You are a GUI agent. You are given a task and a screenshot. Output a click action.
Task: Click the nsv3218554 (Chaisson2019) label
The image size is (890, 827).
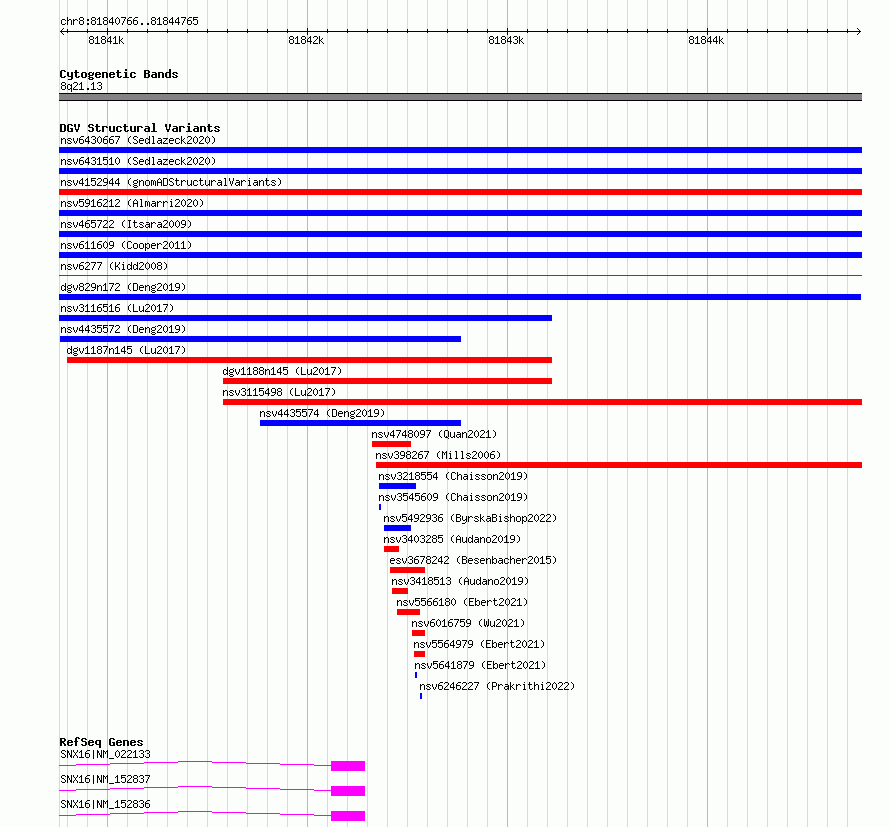(453, 476)
